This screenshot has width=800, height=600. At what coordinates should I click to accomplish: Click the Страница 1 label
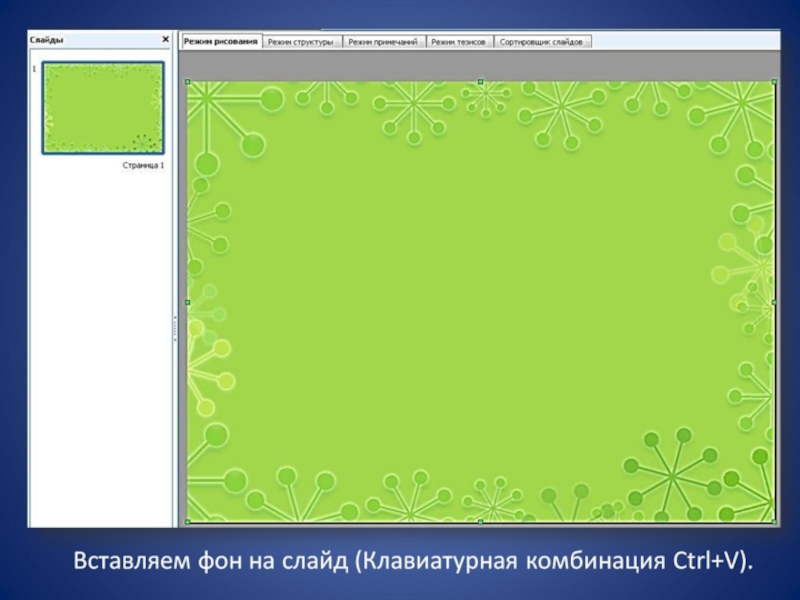pos(143,165)
